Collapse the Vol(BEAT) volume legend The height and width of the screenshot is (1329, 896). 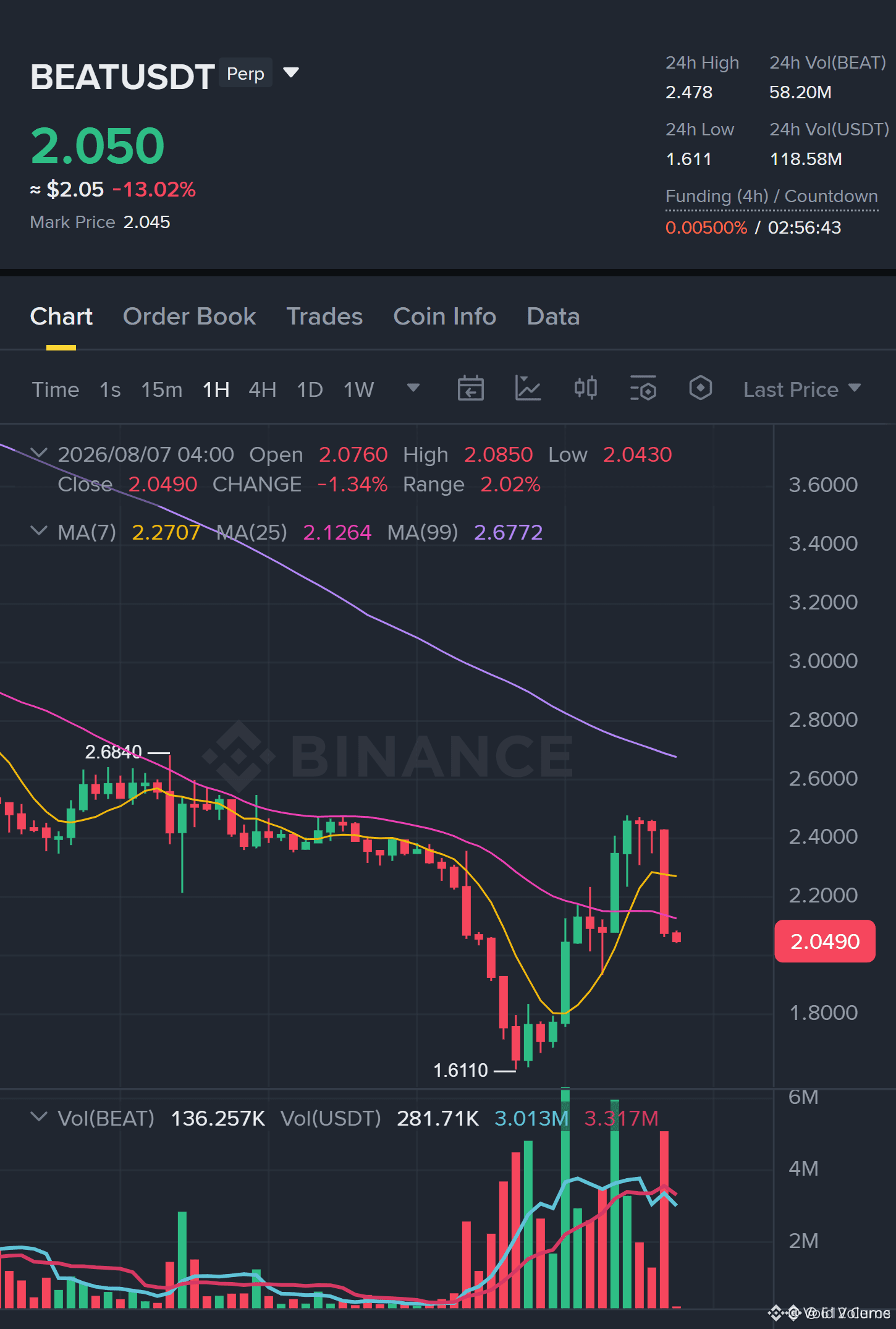[x=39, y=1117]
